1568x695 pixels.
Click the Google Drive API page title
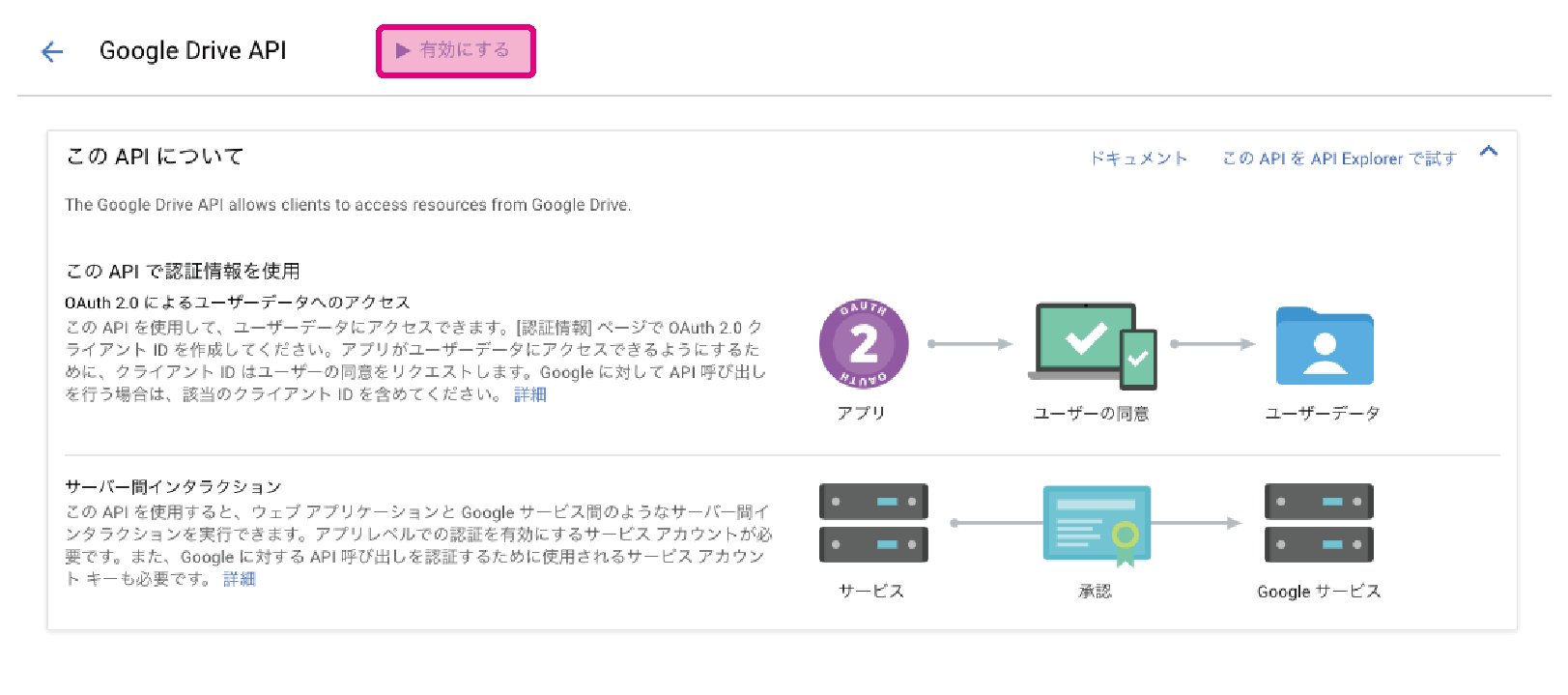point(193,50)
